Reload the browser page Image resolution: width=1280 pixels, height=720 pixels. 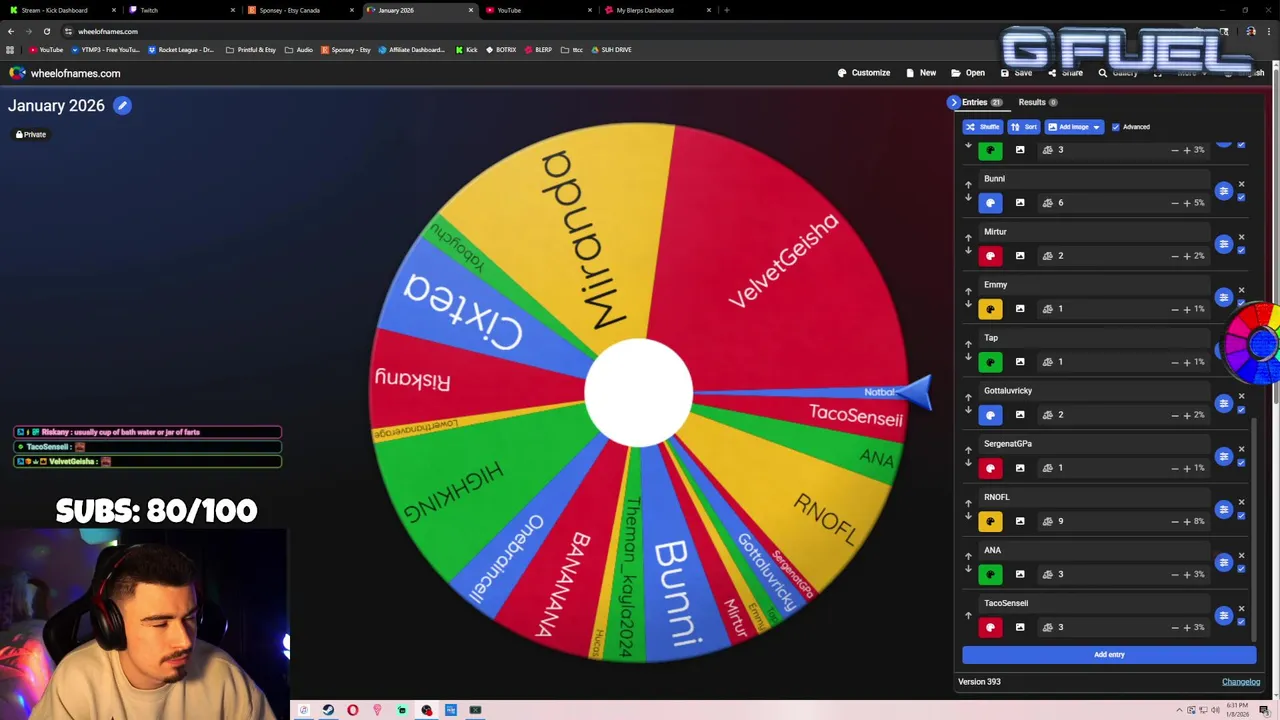46,31
